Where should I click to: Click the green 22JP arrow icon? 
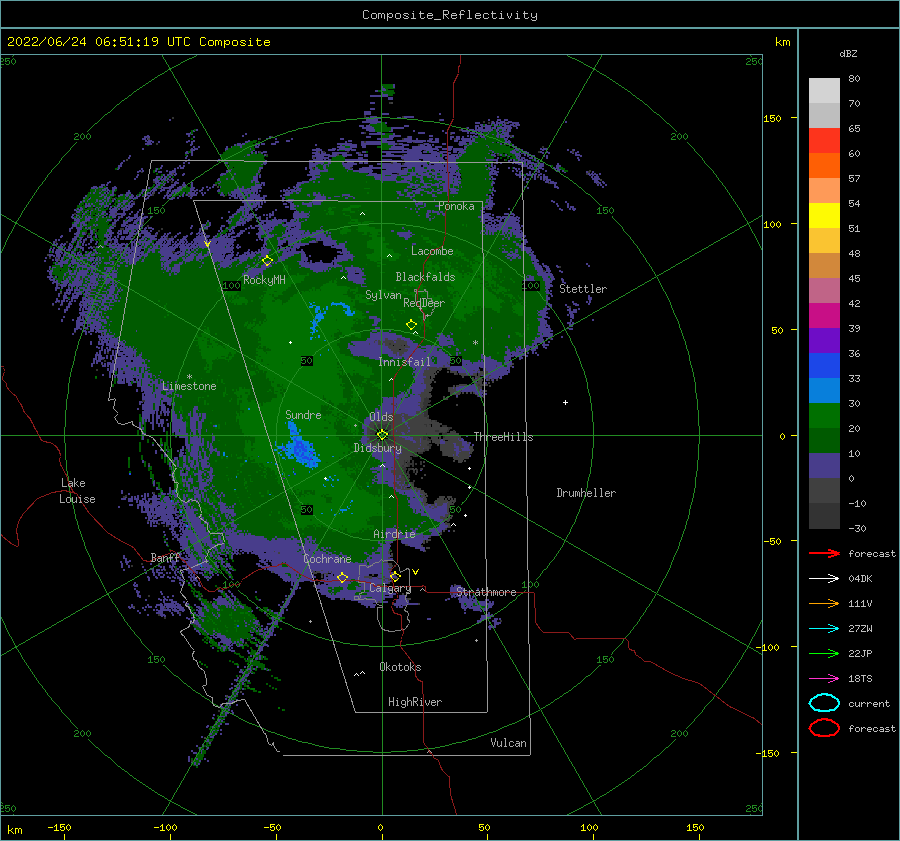click(824, 653)
